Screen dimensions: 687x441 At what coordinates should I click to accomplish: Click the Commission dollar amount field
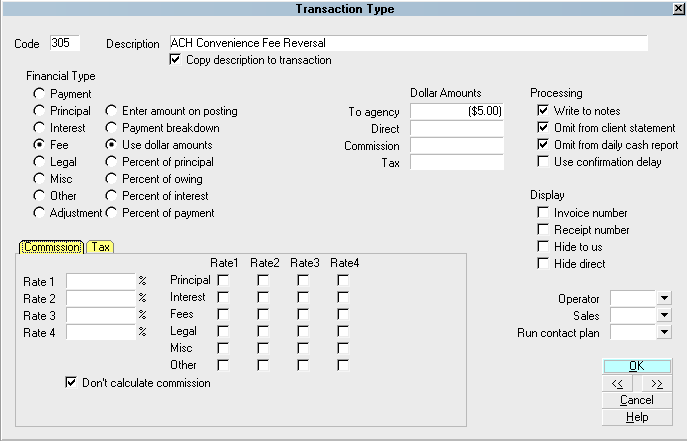[x=457, y=145]
